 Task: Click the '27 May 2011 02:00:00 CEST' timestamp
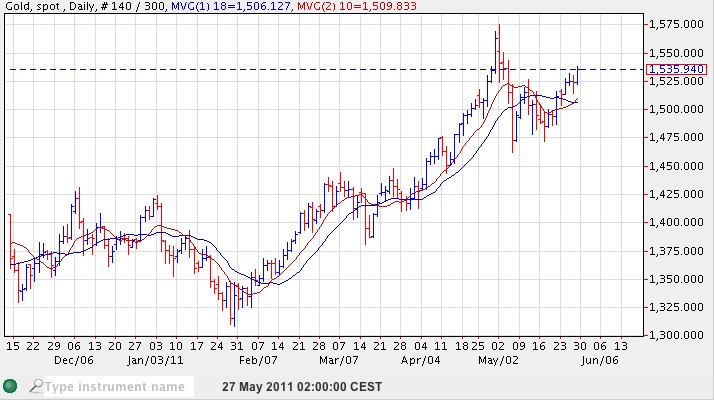tap(302, 387)
